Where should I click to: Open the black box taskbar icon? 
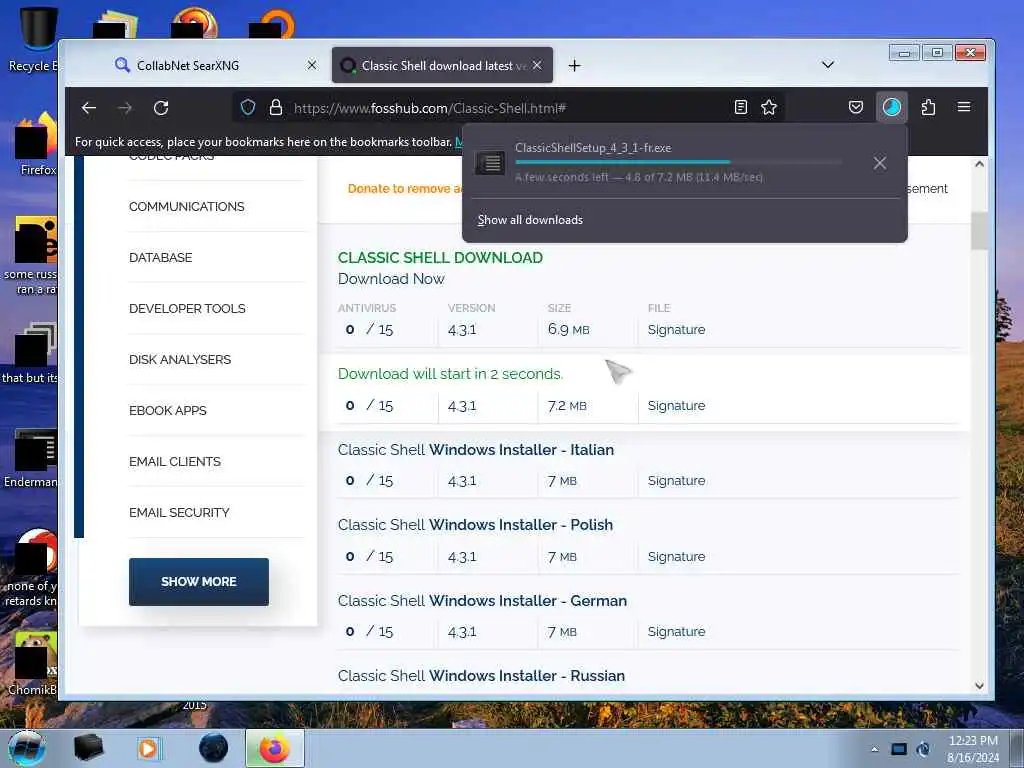click(88, 748)
